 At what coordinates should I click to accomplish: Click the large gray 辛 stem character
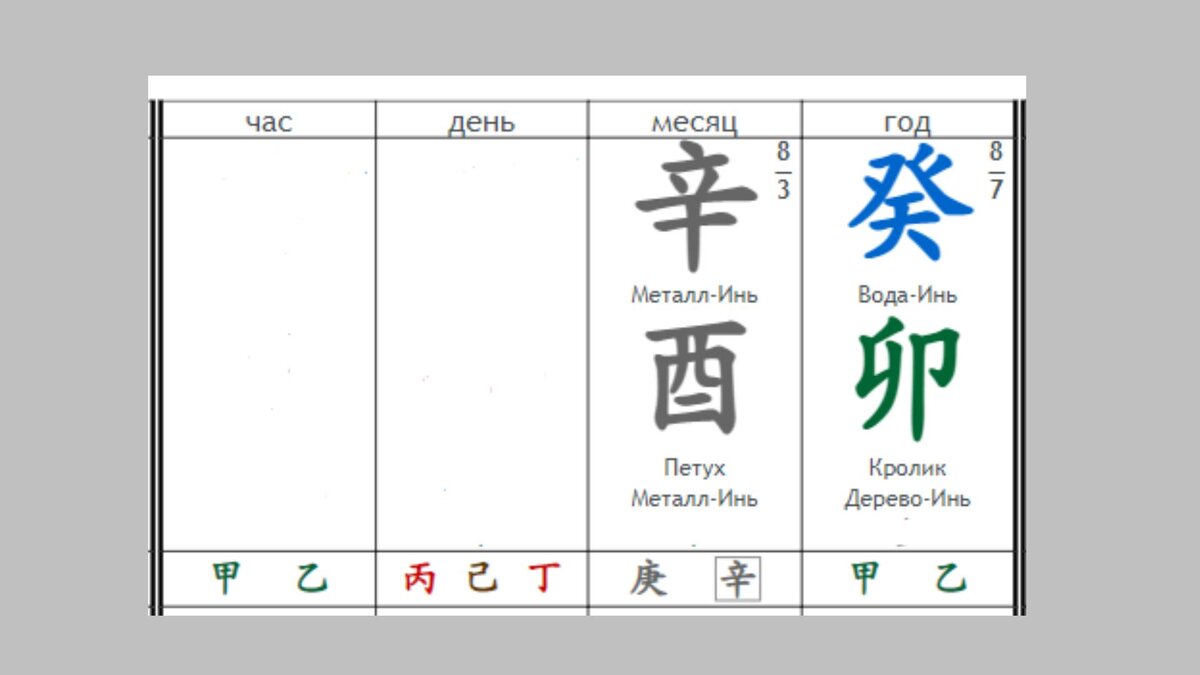(695, 206)
